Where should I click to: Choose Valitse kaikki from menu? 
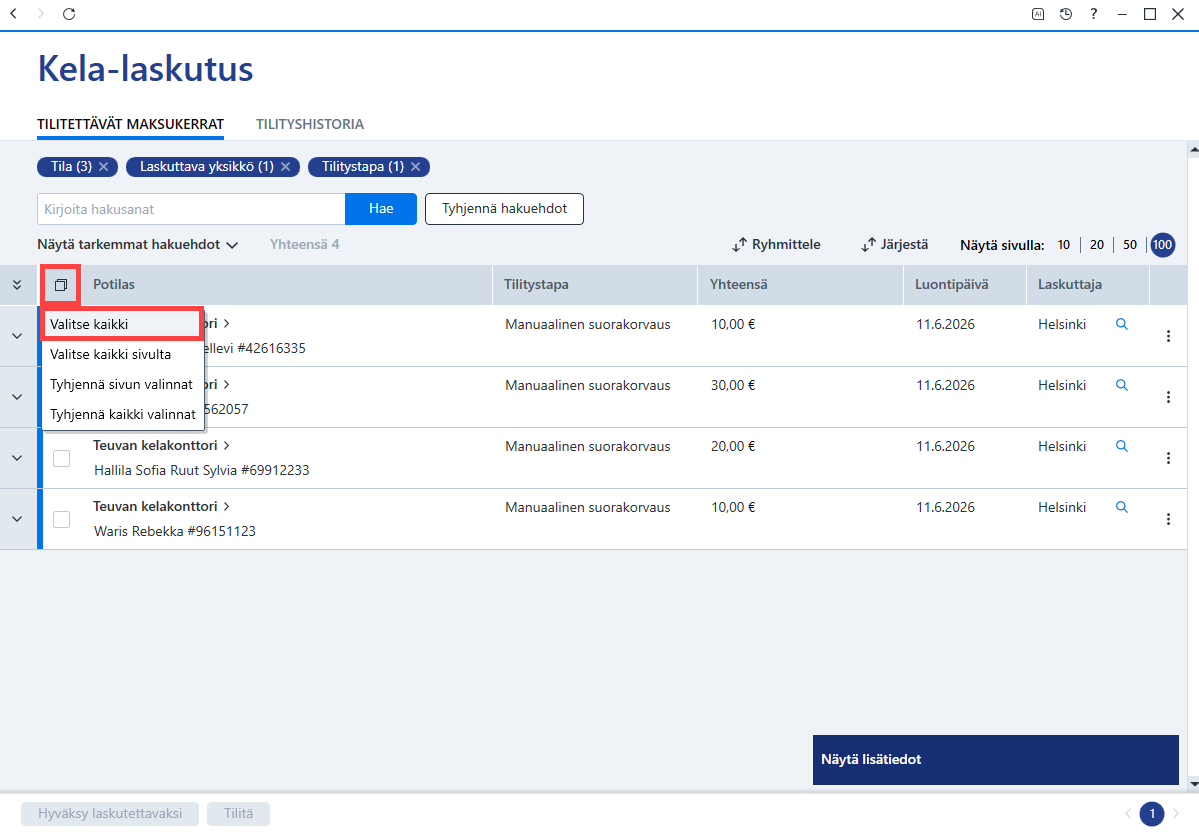pos(122,324)
